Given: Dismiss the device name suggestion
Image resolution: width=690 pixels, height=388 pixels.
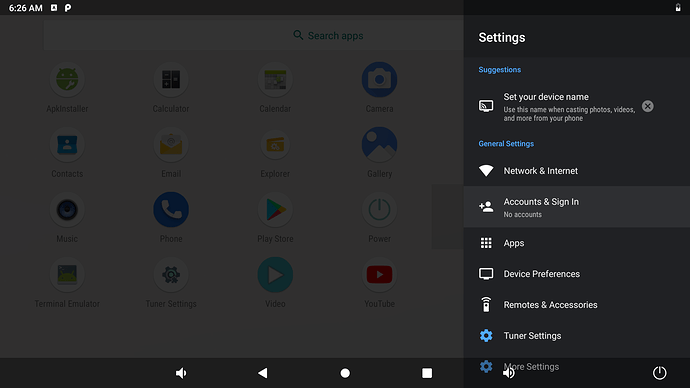Looking at the screenshot, I should [x=647, y=106].
